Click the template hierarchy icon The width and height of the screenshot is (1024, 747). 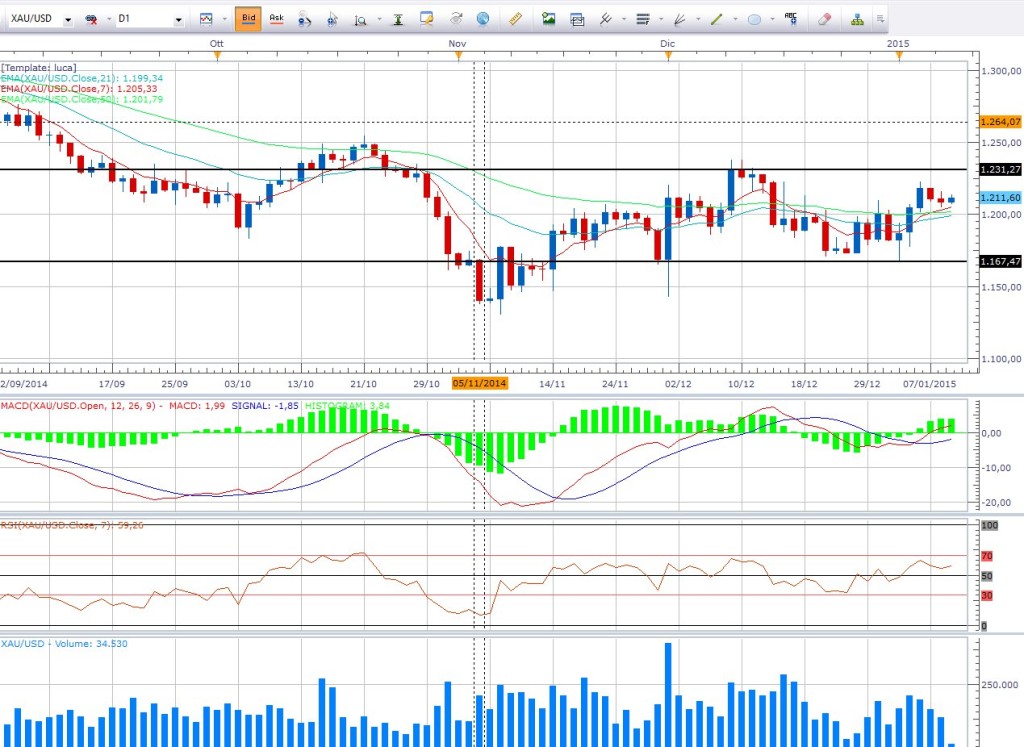[x=857, y=19]
